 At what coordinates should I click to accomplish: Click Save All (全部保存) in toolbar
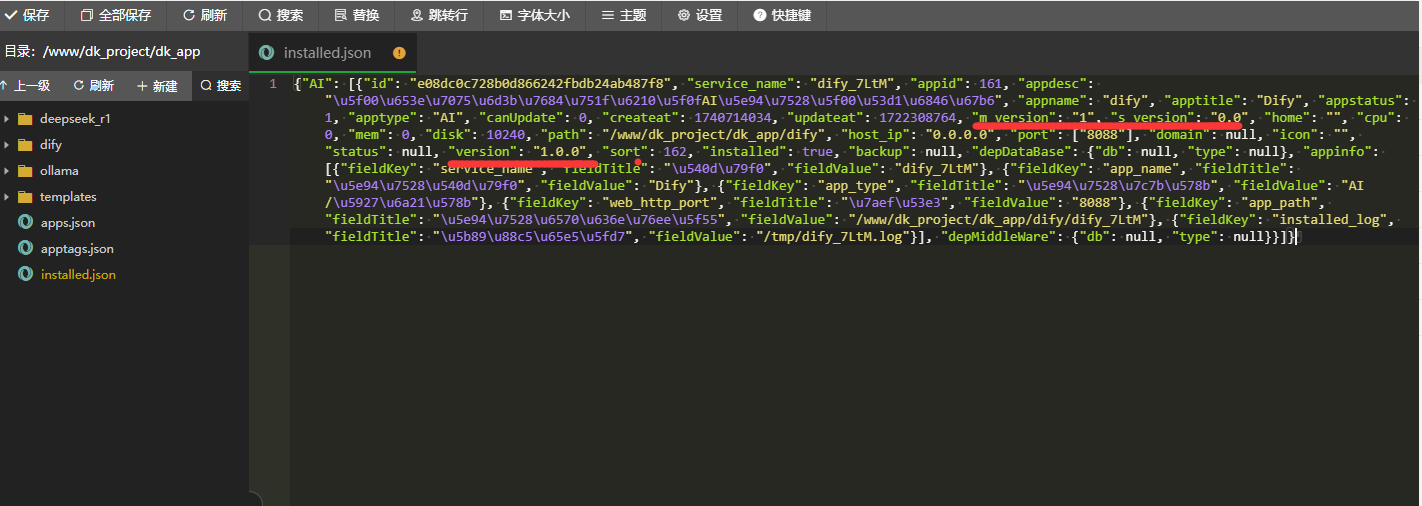tap(115, 15)
